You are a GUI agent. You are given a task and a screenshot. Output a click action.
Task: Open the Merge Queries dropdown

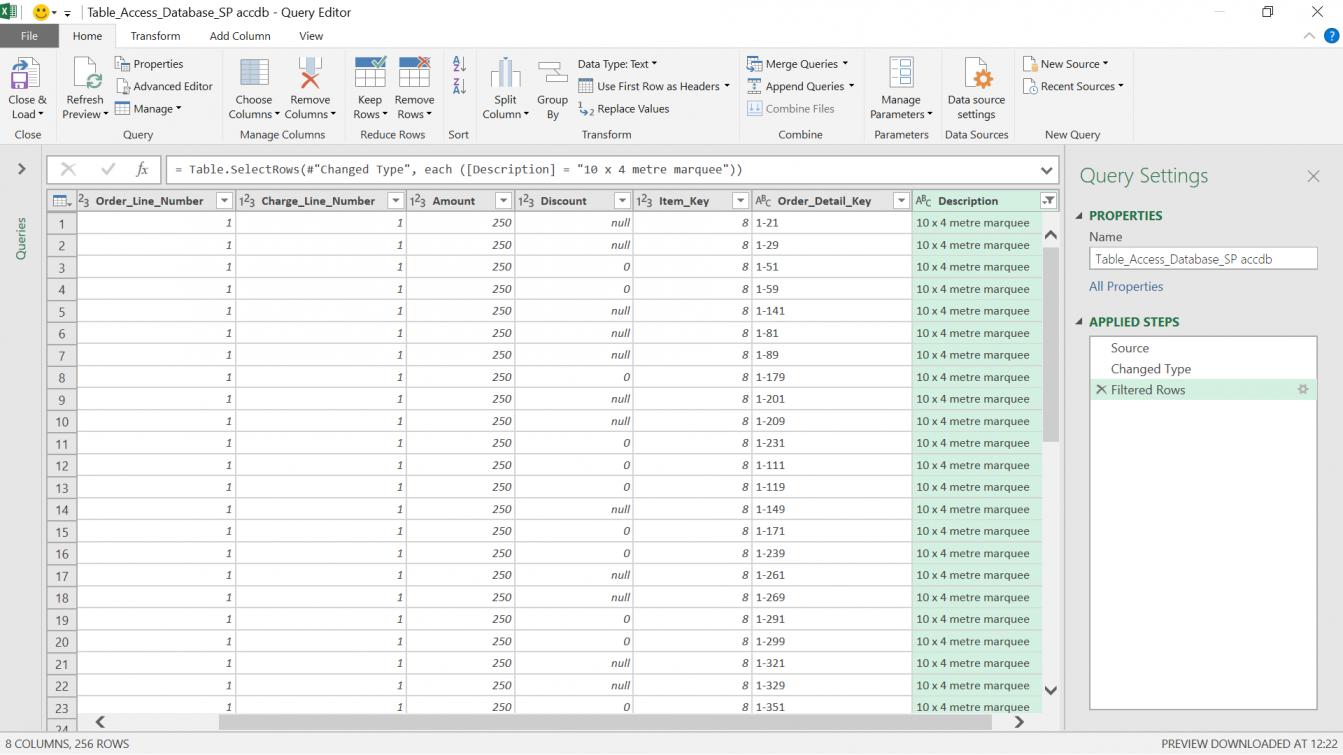[x=798, y=64]
